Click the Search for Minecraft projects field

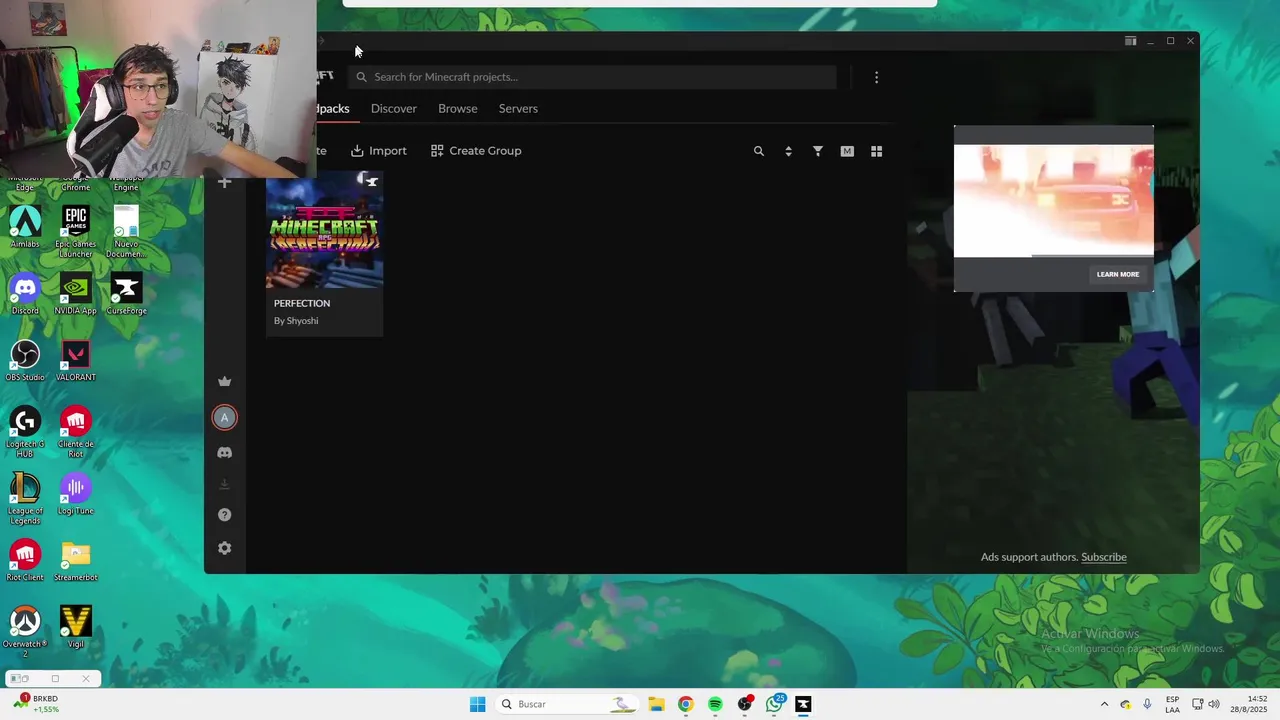(x=592, y=77)
